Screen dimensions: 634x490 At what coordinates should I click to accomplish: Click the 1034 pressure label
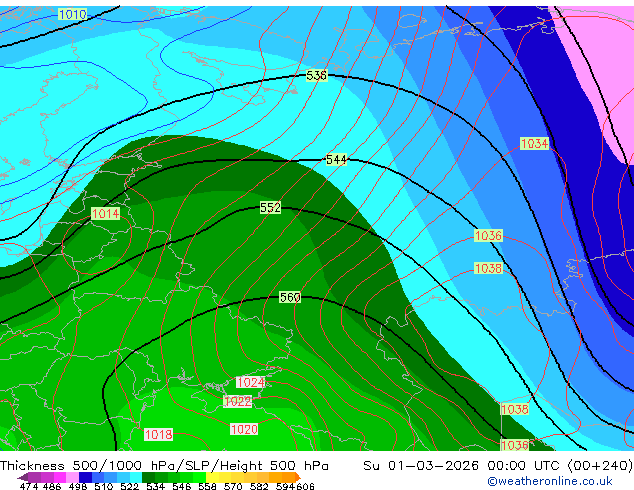tap(535, 143)
